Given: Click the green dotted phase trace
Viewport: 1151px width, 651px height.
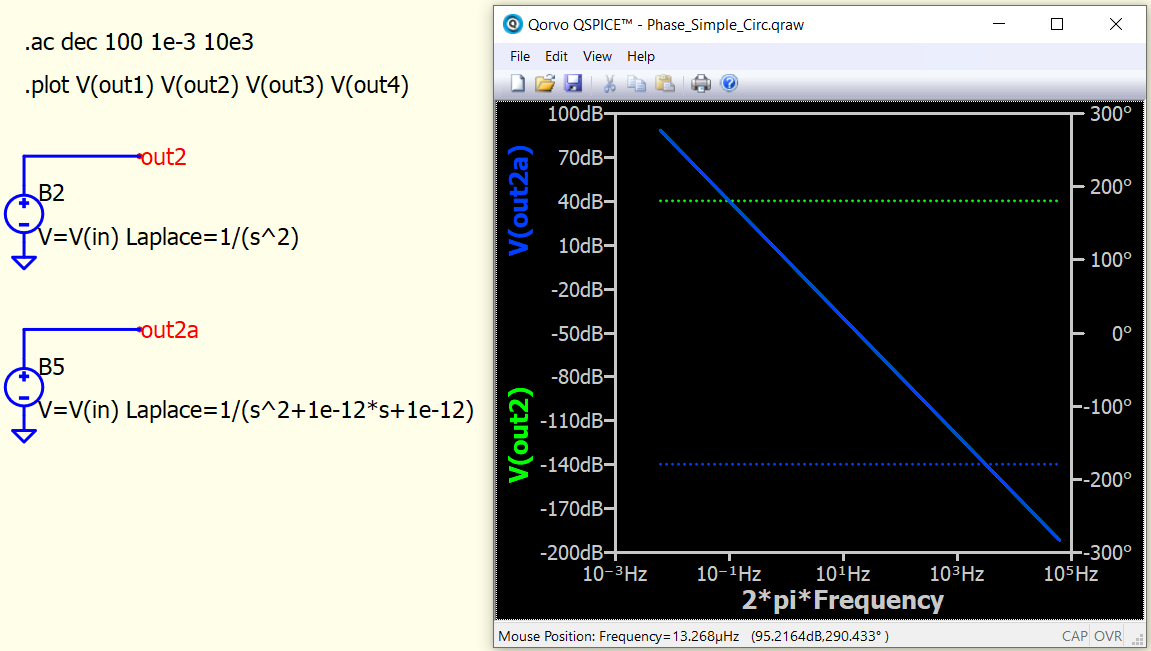Looking at the screenshot, I should coord(859,200).
